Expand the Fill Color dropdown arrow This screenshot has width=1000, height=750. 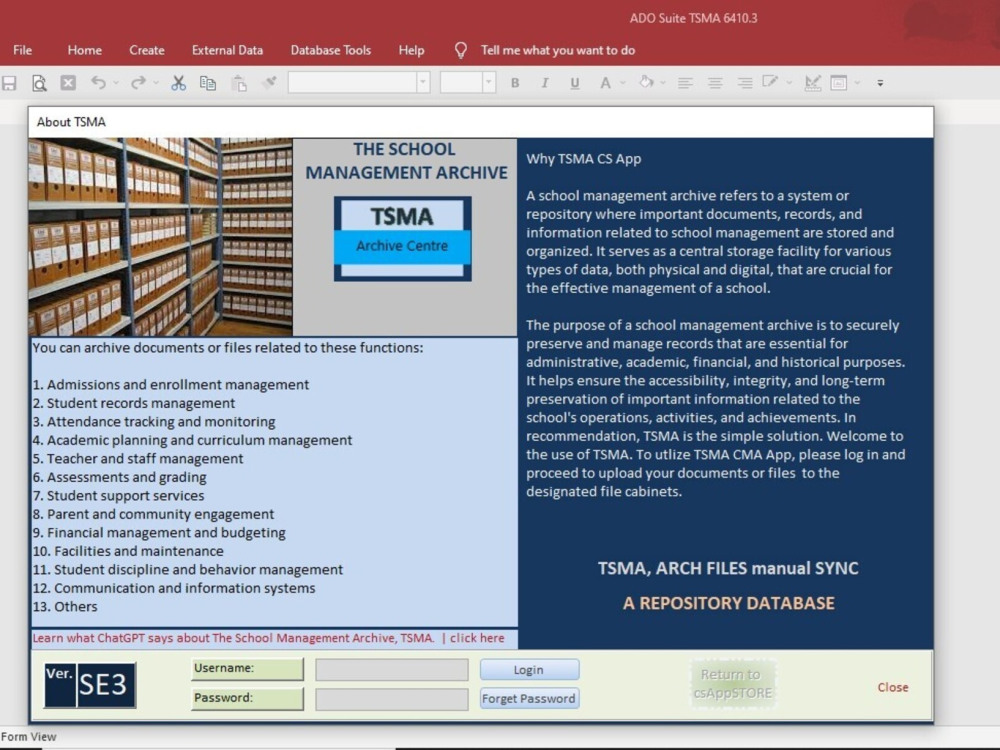pos(663,83)
